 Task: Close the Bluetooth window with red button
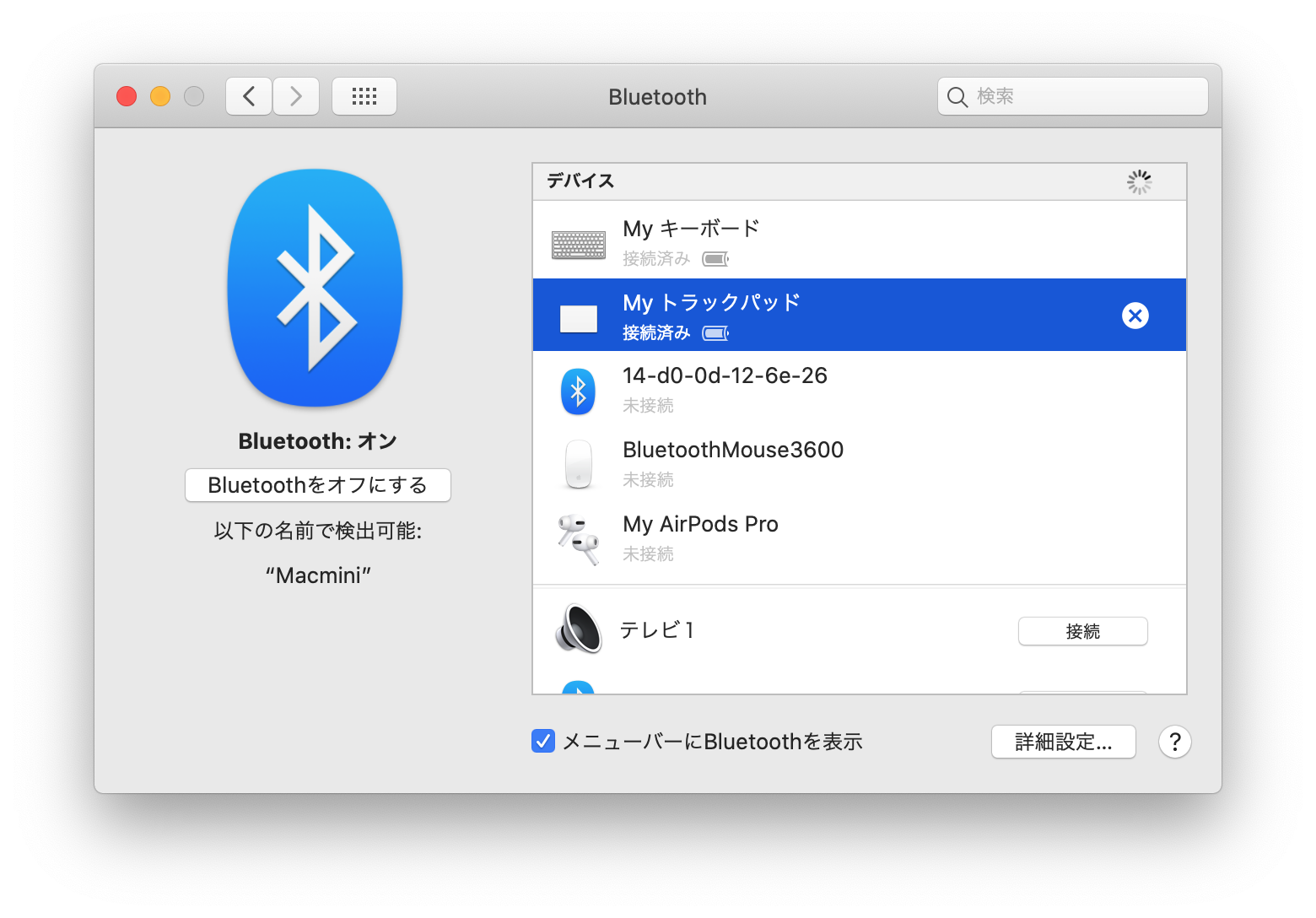click(x=127, y=96)
